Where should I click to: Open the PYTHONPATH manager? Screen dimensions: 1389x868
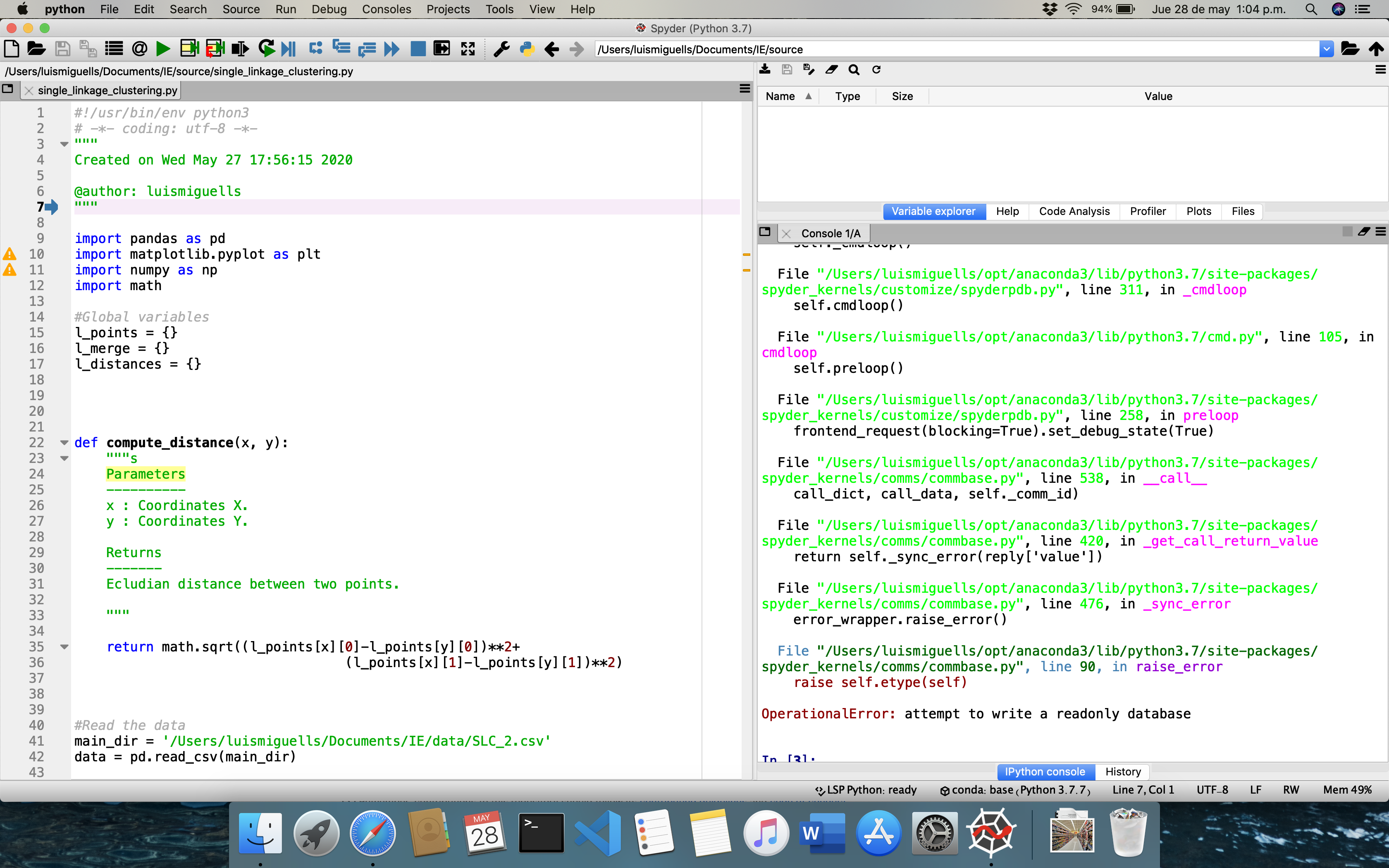click(x=526, y=48)
